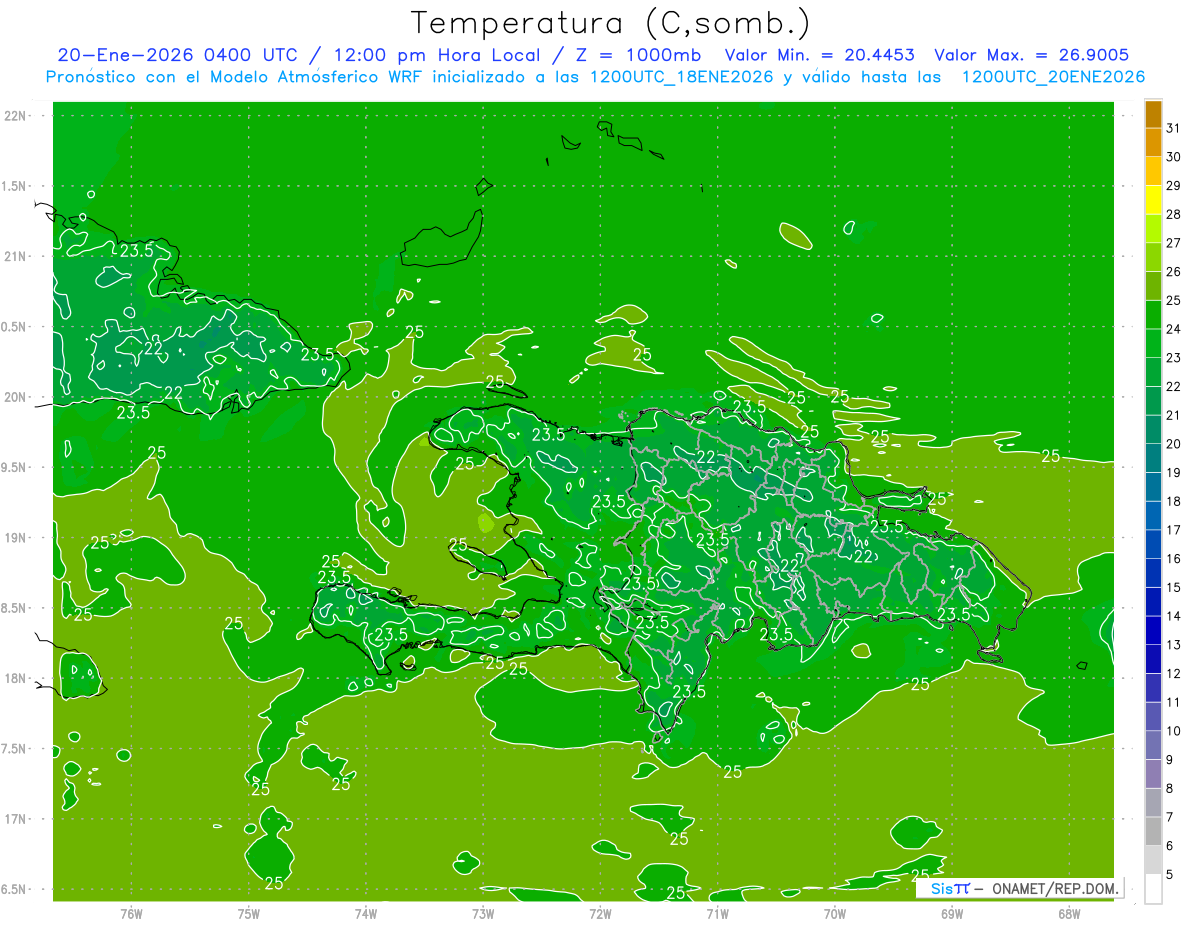Click the color scale label '31'
The height and width of the screenshot is (927, 1200).
point(1174,128)
